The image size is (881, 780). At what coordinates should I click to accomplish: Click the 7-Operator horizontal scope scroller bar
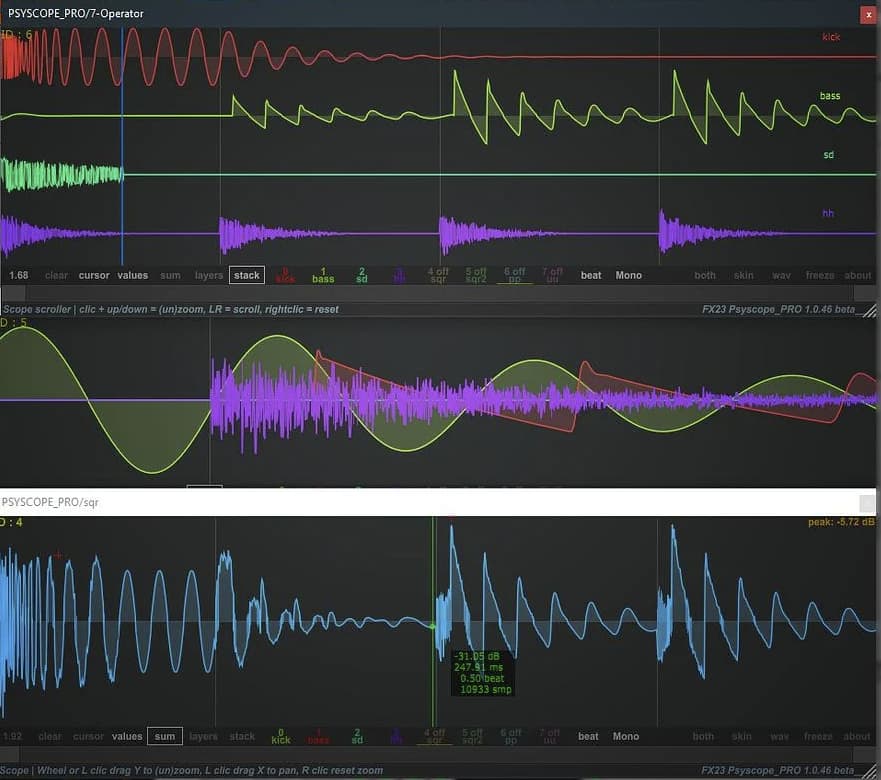(x=440, y=293)
